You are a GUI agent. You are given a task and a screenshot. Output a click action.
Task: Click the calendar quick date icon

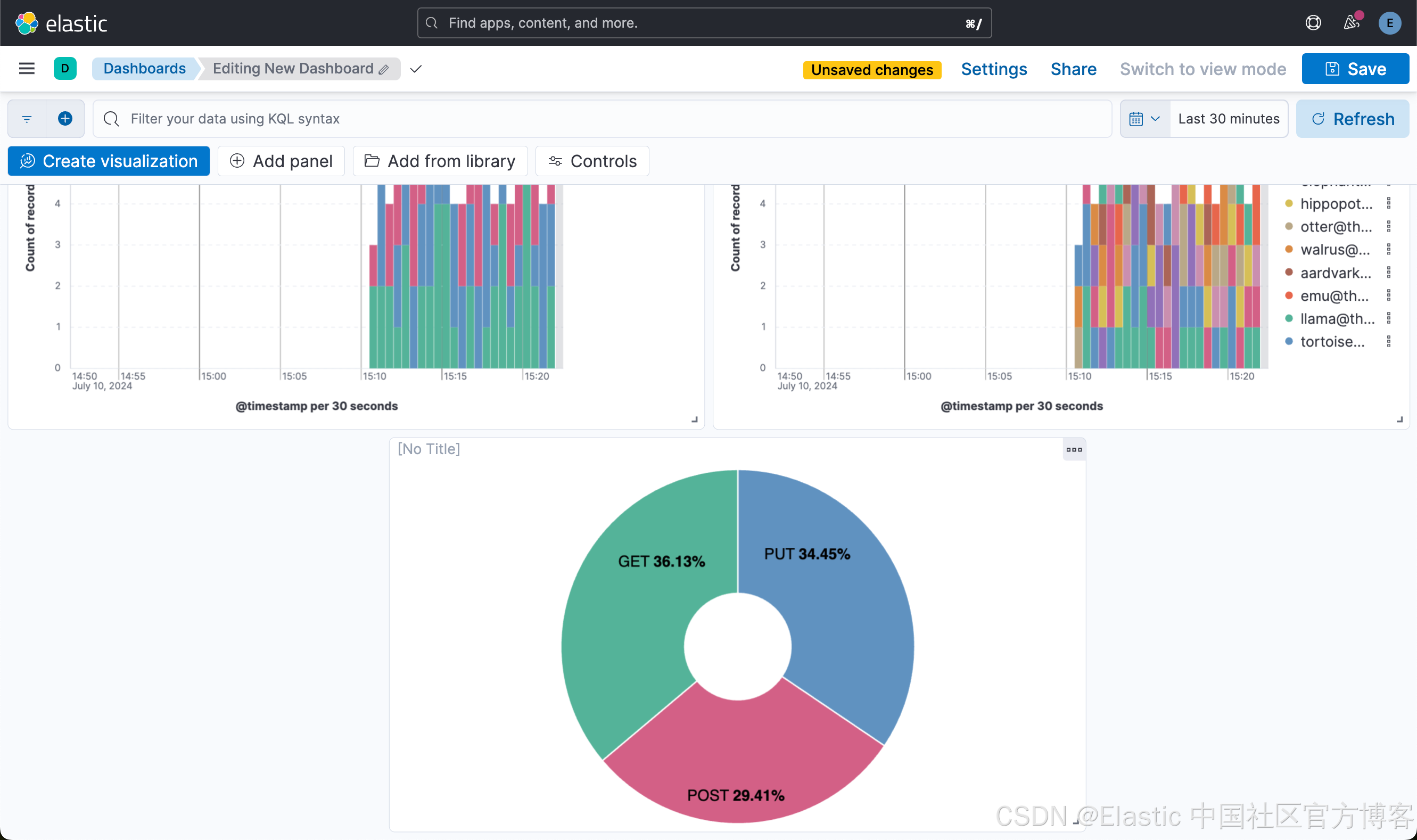tap(1145, 119)
